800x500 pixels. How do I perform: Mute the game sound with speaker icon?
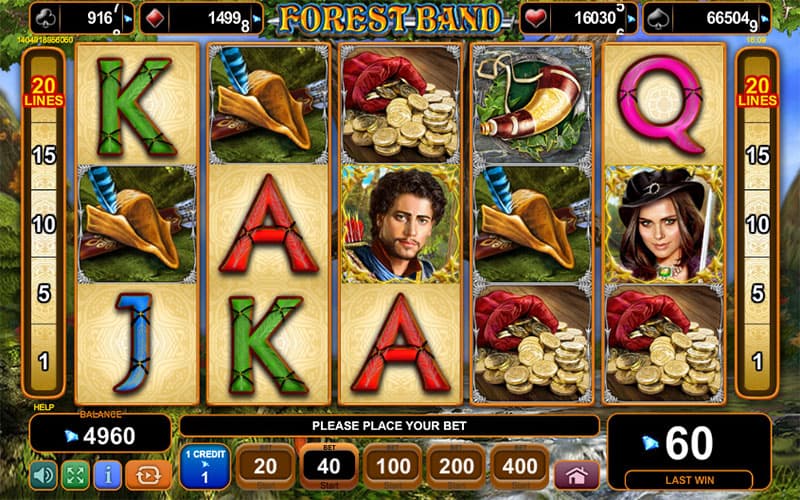point(43,475)
